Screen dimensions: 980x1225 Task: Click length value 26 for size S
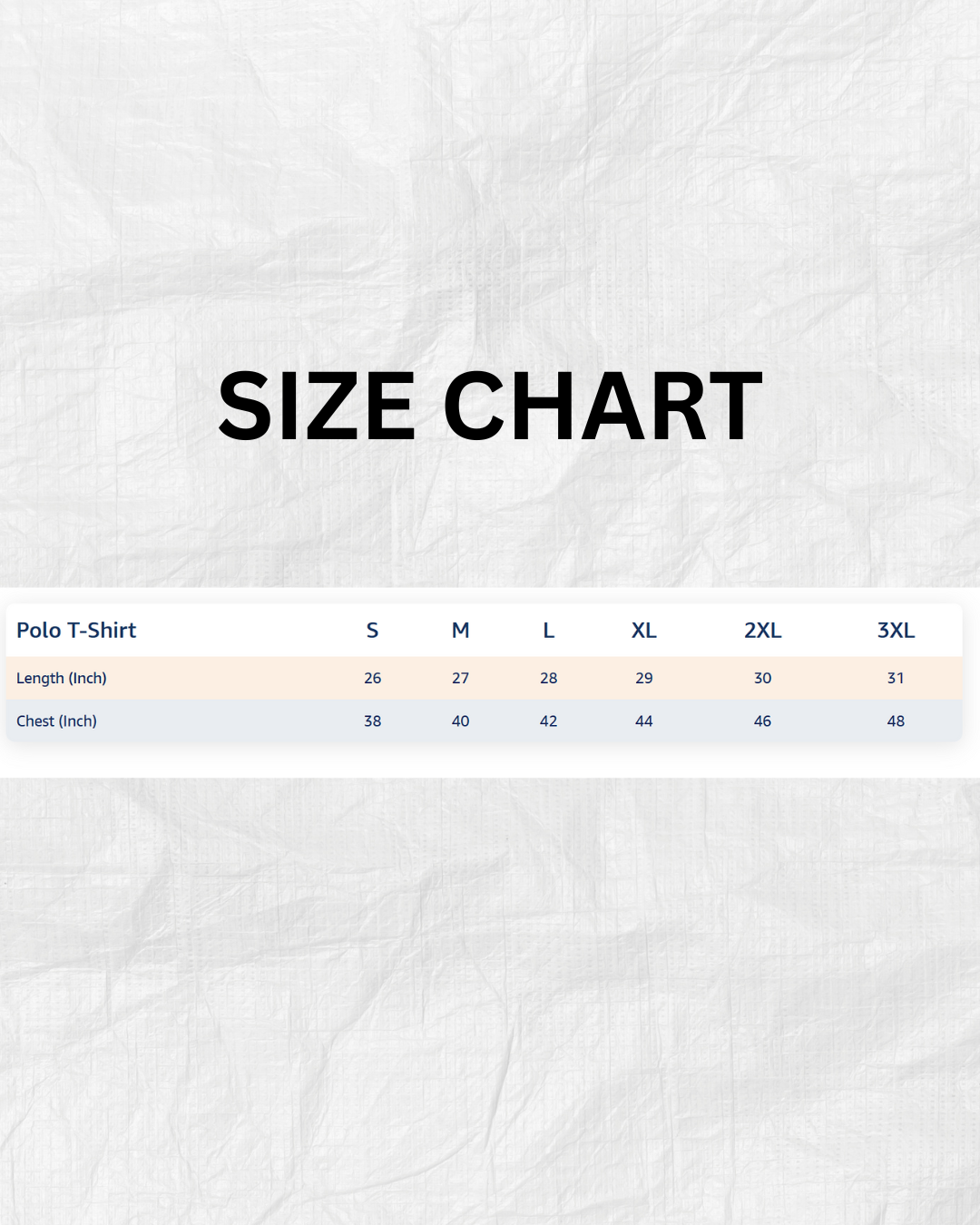point(372,678)
